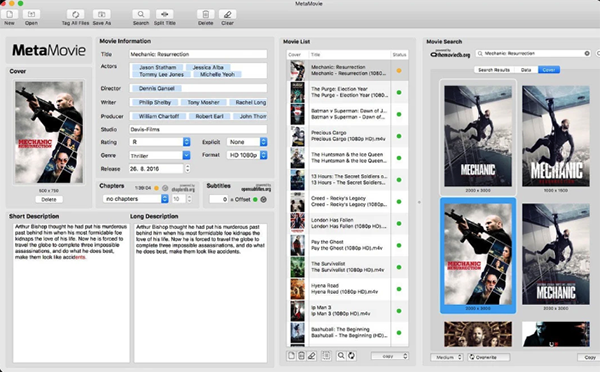Clear the Movie Search field
The height and width of the screenshot is (372, 600).
[x=587, y=54]
